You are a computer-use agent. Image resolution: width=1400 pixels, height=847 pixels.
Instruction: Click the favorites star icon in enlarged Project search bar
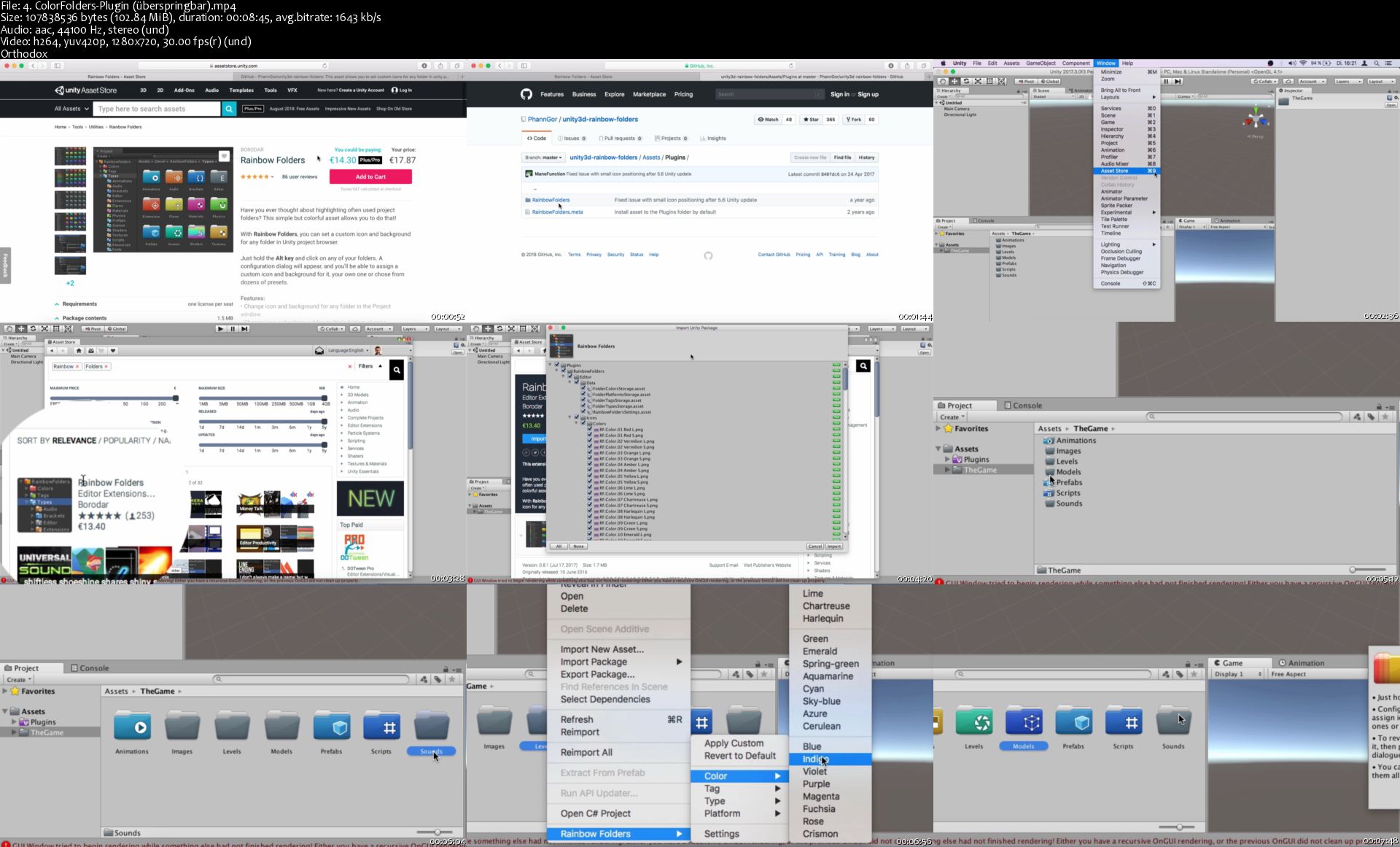[1385, 417]
